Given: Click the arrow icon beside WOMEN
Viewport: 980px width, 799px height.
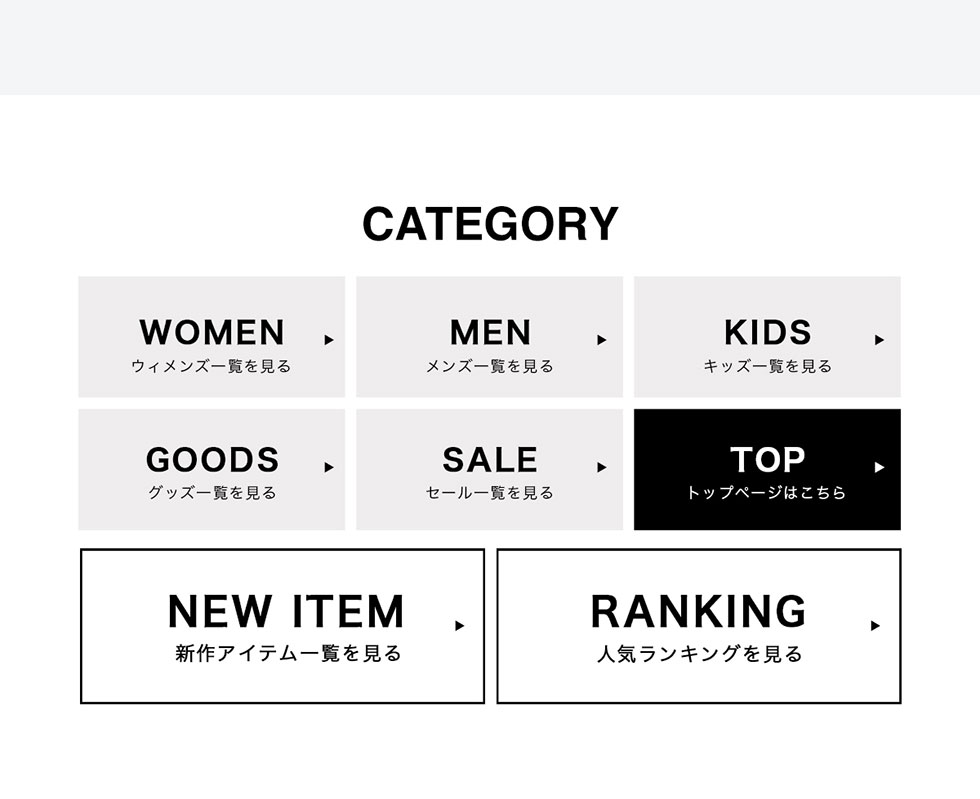Looking at the screenshot, I should click(x=329, y=340).
